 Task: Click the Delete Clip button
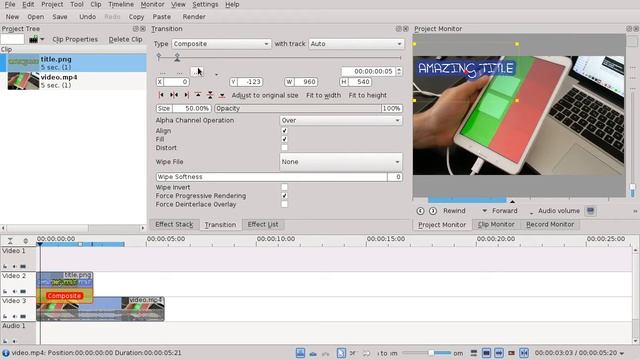click(x=125, y=39)
